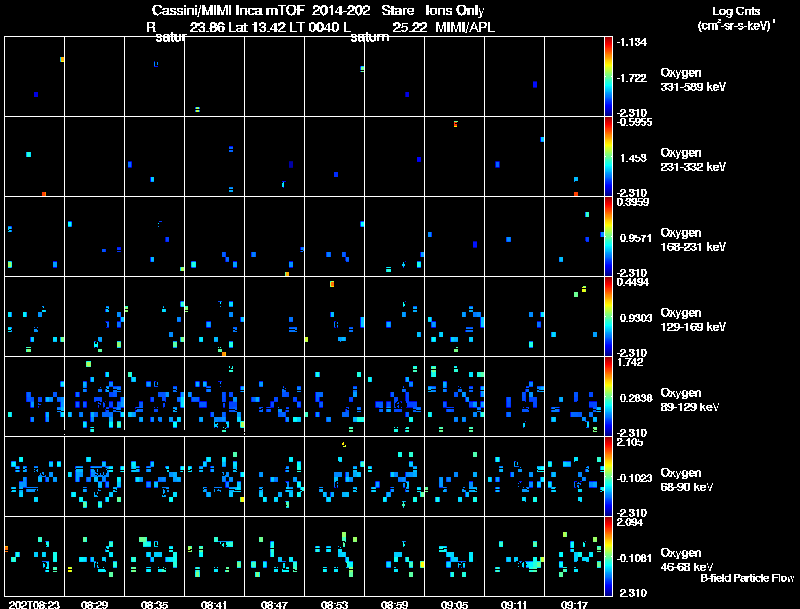Click the Oxygen 331-589 keV color bar
The image size is (800, 609).
609,76
